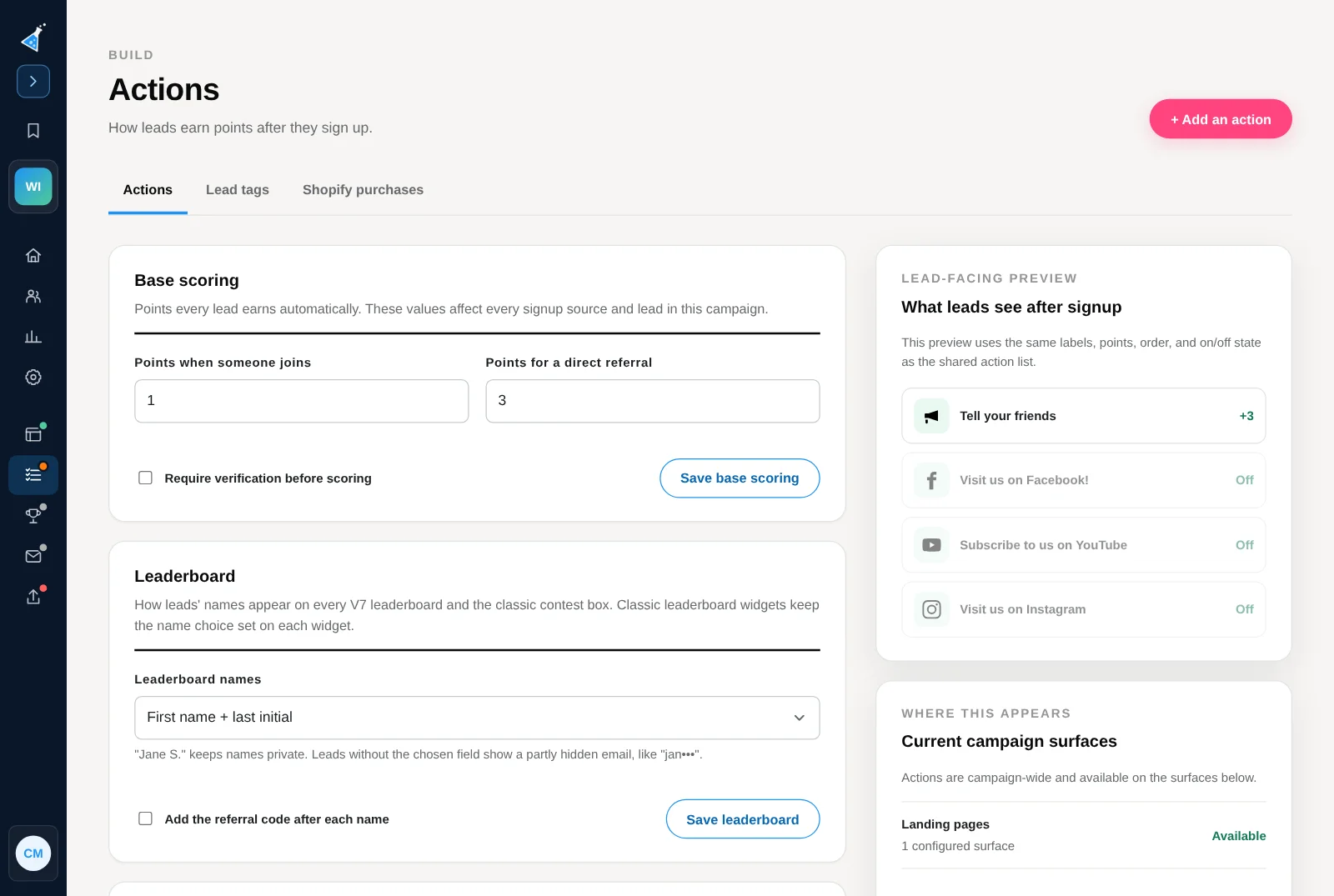Click the Tell your friends label
The image size is (1334, 896).
(x=1007, y=416)
